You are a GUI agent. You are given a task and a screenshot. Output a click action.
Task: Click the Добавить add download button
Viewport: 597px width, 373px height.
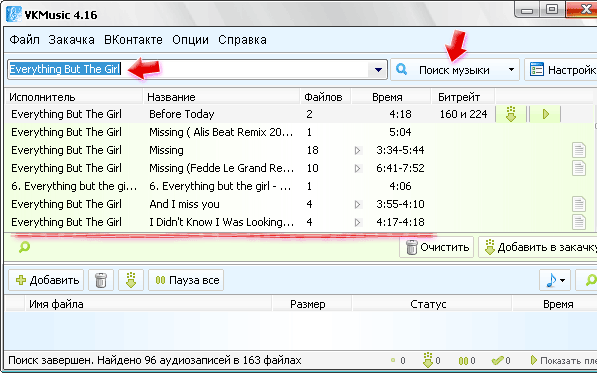coord(46,281)
